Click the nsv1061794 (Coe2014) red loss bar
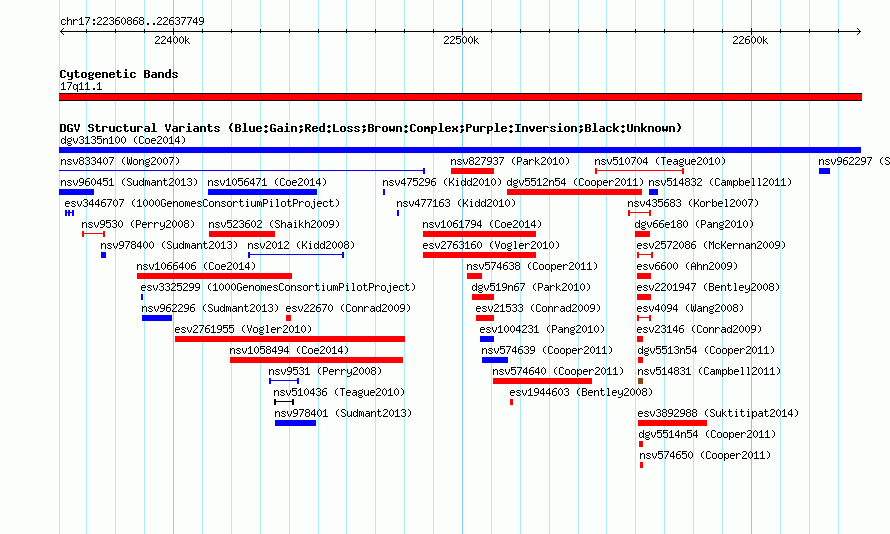 point(480,234)
